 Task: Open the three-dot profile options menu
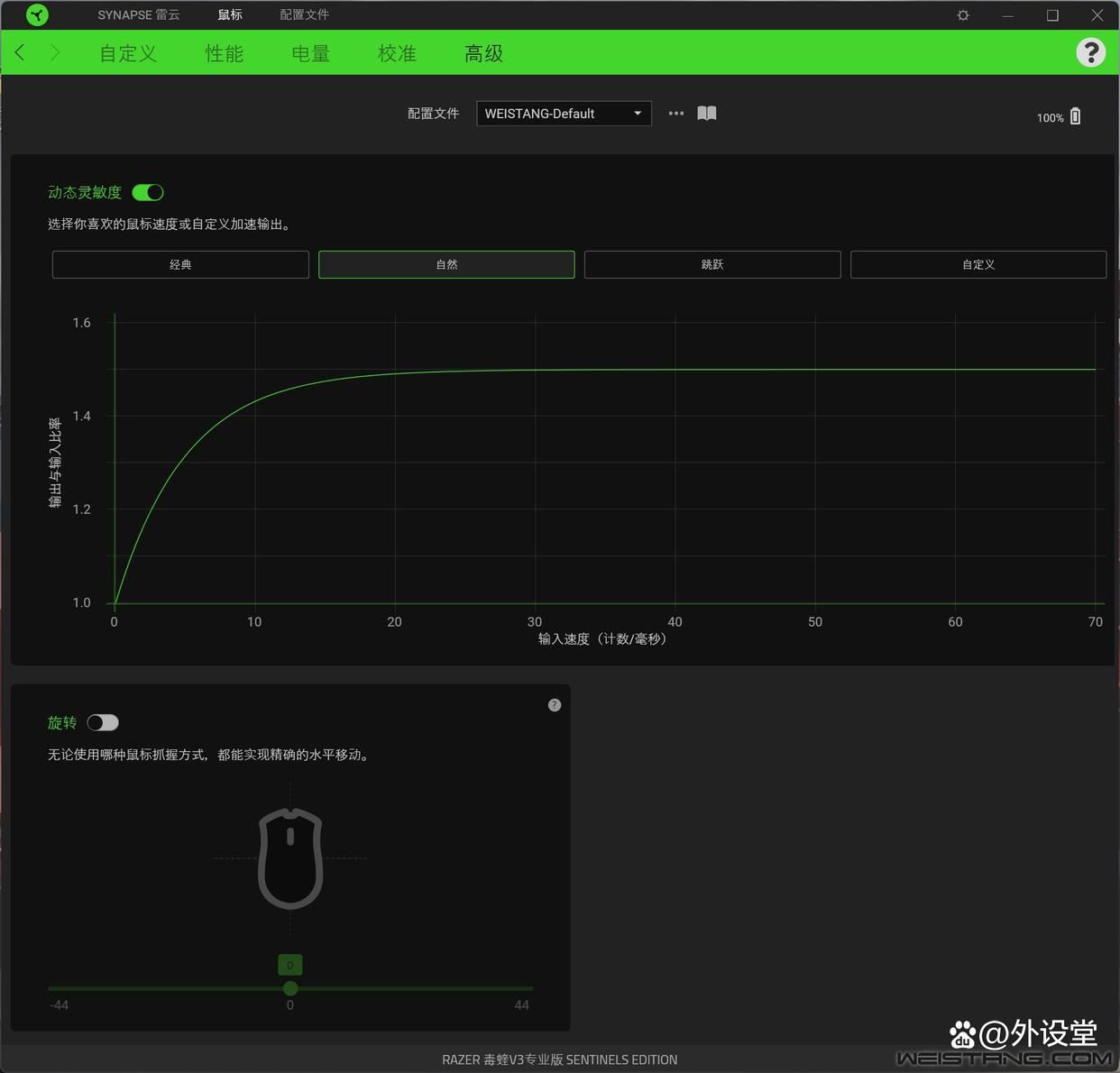(676, 114)
